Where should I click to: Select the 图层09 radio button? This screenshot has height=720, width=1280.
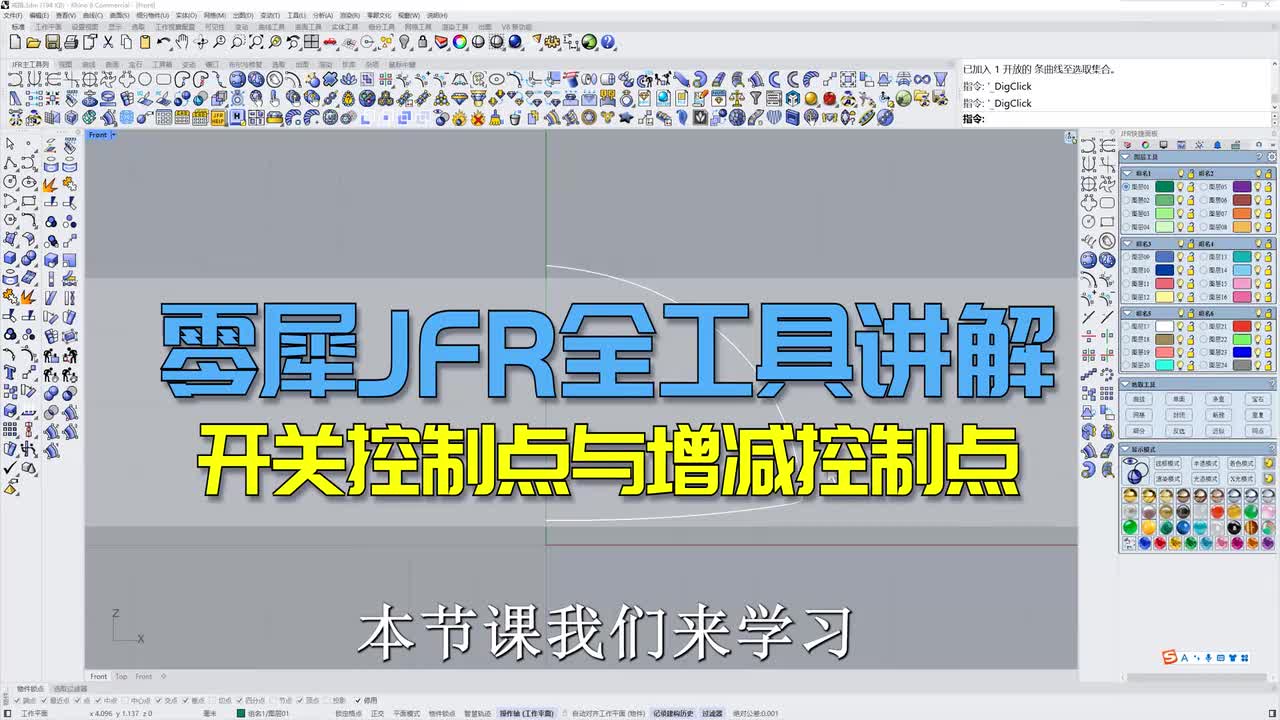tap(1126, 256)
